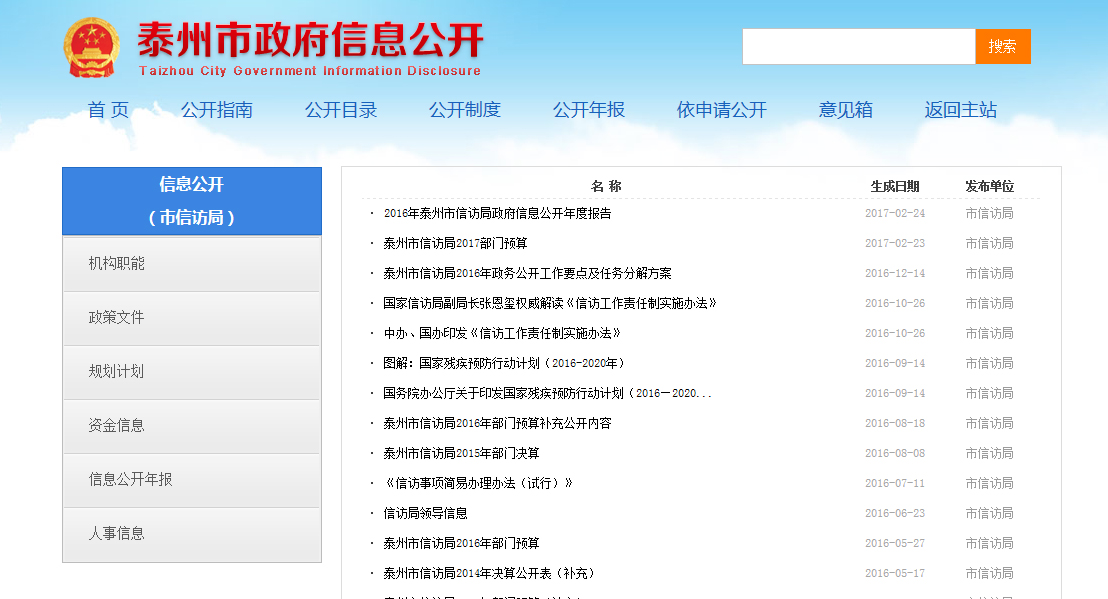
Task: Open 意见箱 in the navigation bar
Action: (846, 109)
